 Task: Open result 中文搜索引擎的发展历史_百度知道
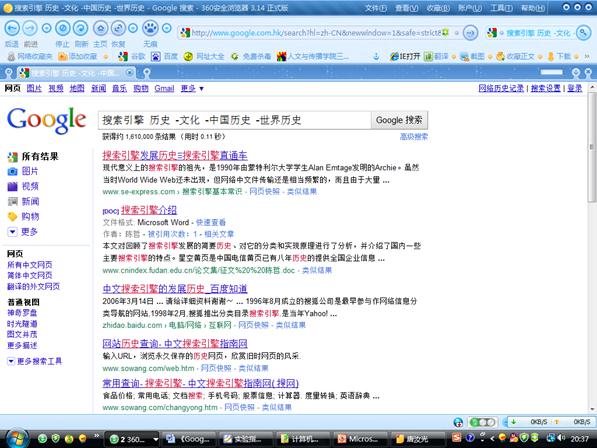[175, 289]
